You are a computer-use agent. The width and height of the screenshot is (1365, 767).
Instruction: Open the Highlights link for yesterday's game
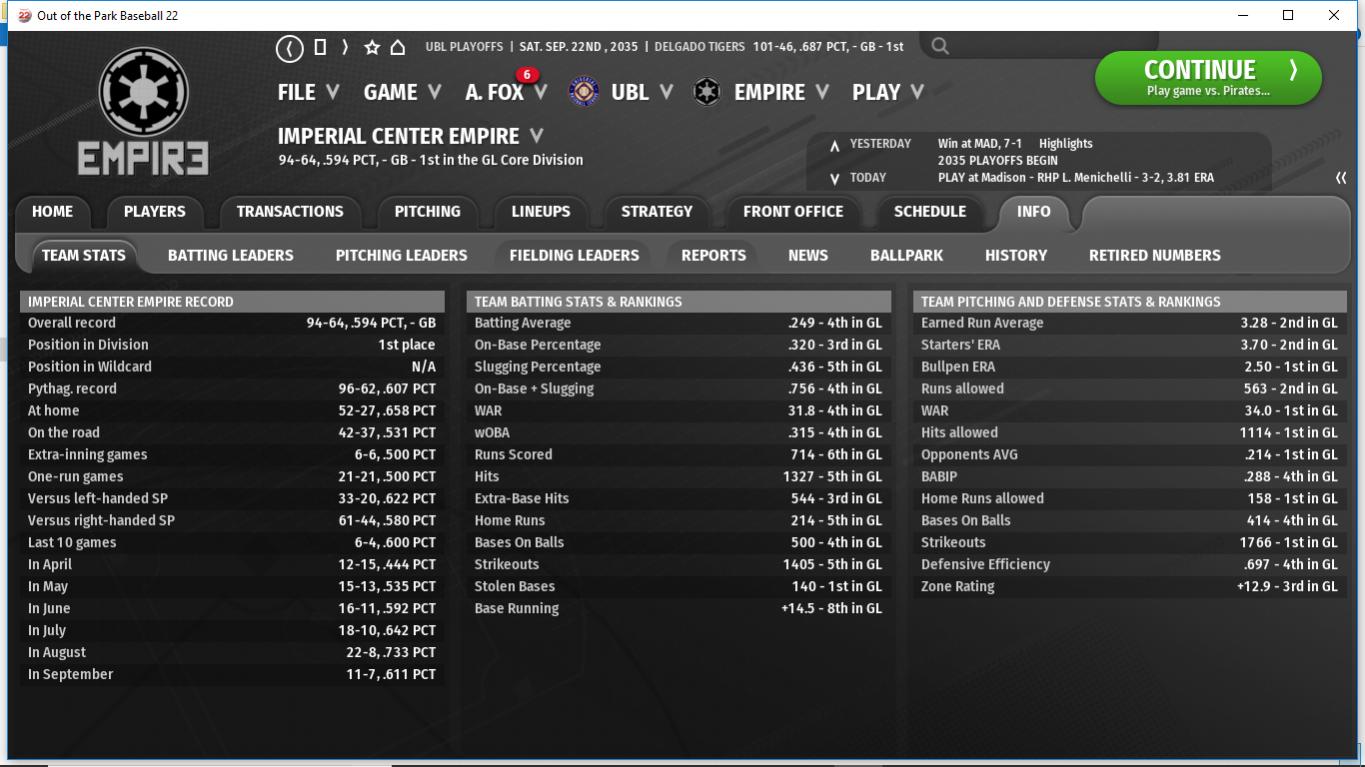click(1065, 144)
